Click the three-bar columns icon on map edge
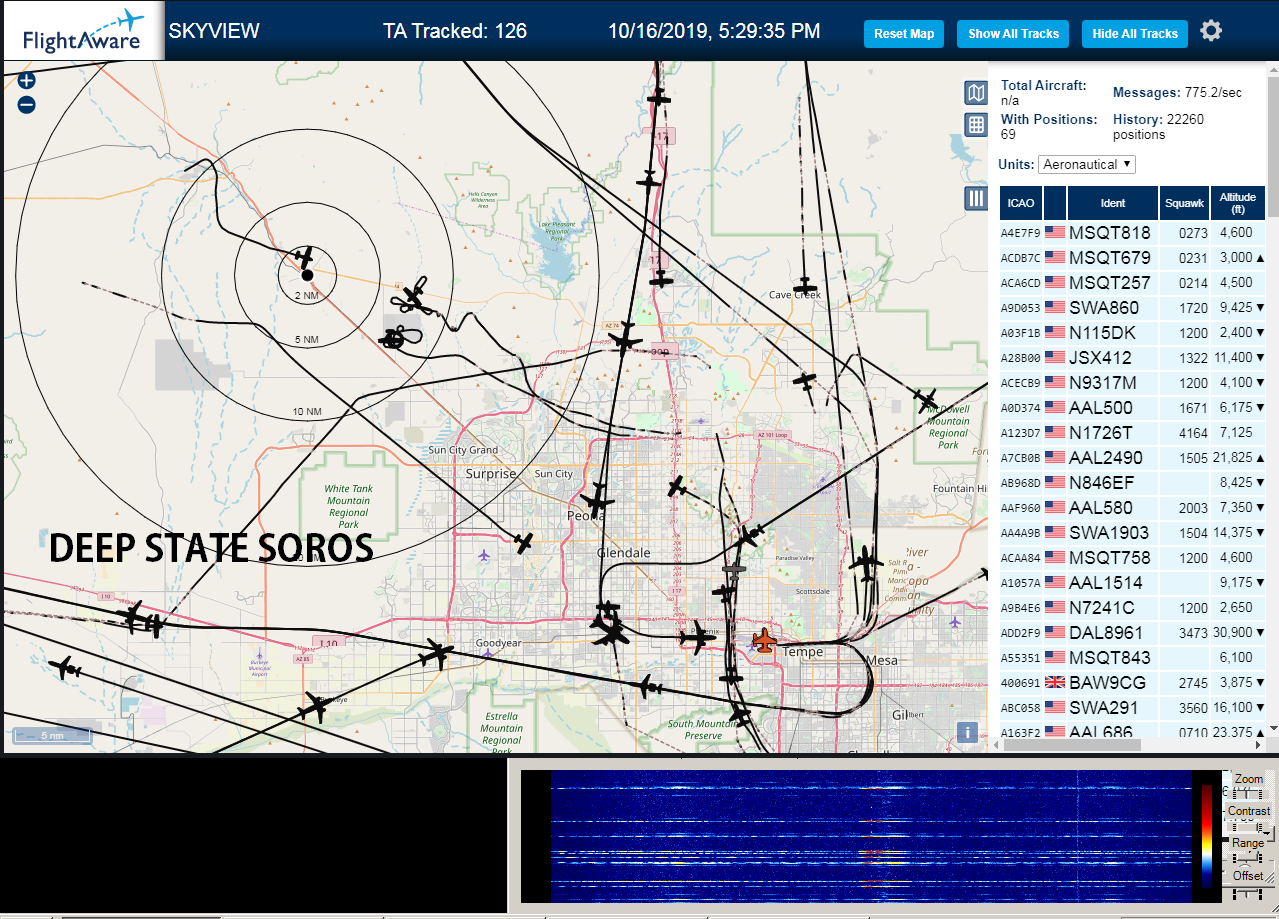 pyautogui.click(x=976, y=198)
